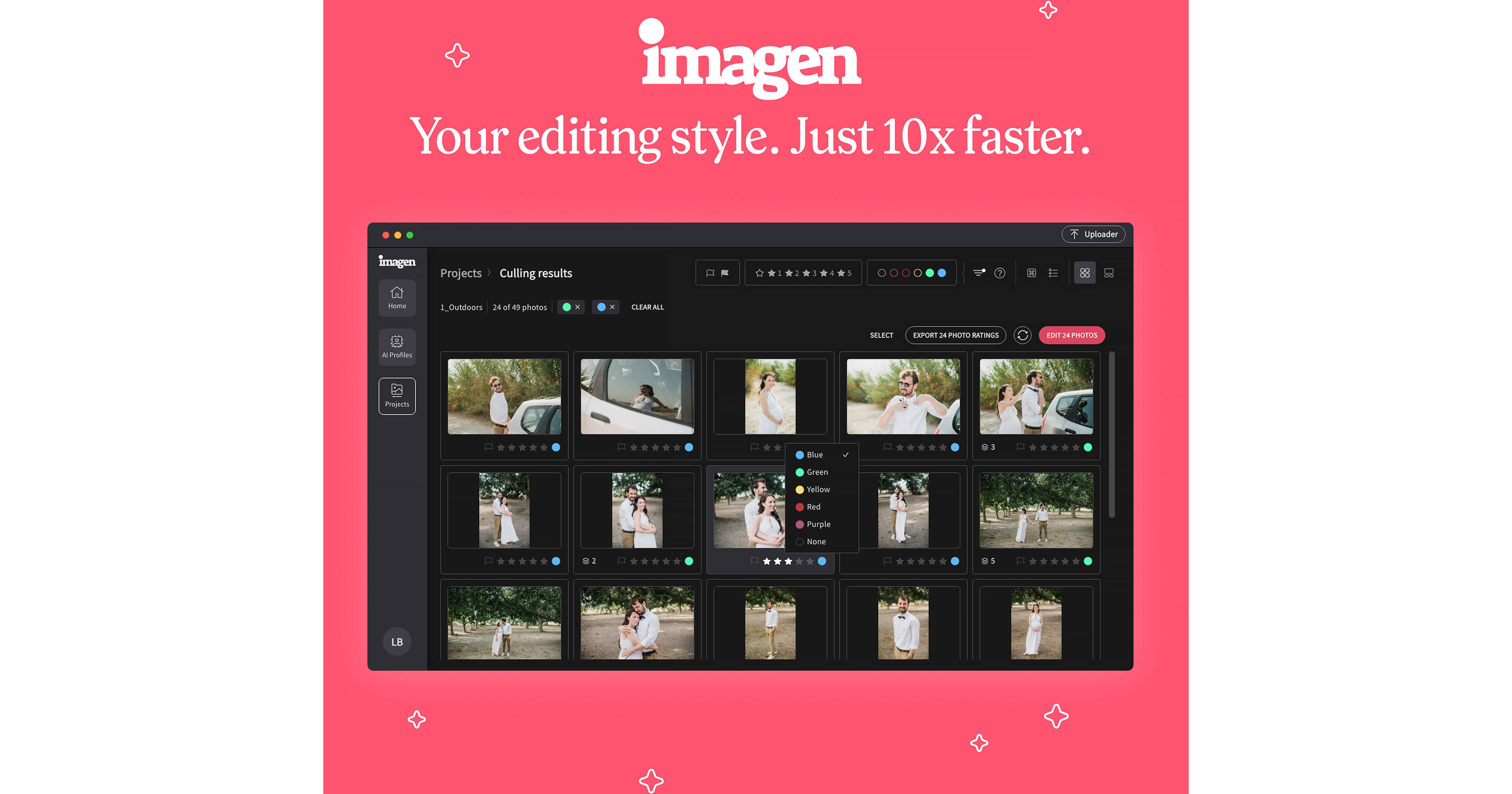Open the help question mark icon
Viewport: 1512px width, 794px height.
(x=1000, y=273)
